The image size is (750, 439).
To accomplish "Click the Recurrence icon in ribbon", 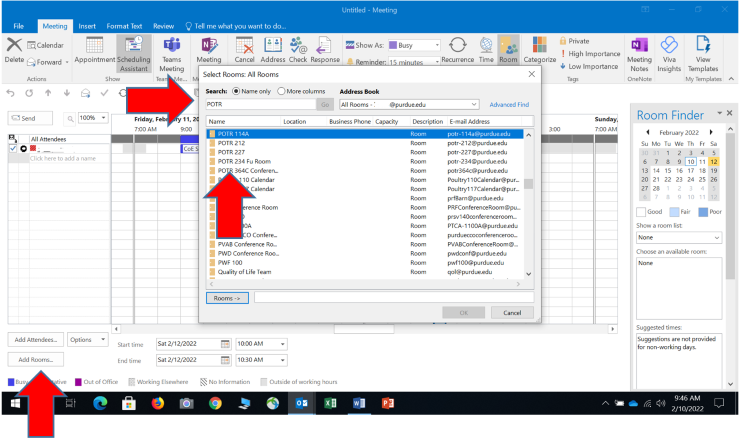I will pyautogui.click(x=459, y=50).
